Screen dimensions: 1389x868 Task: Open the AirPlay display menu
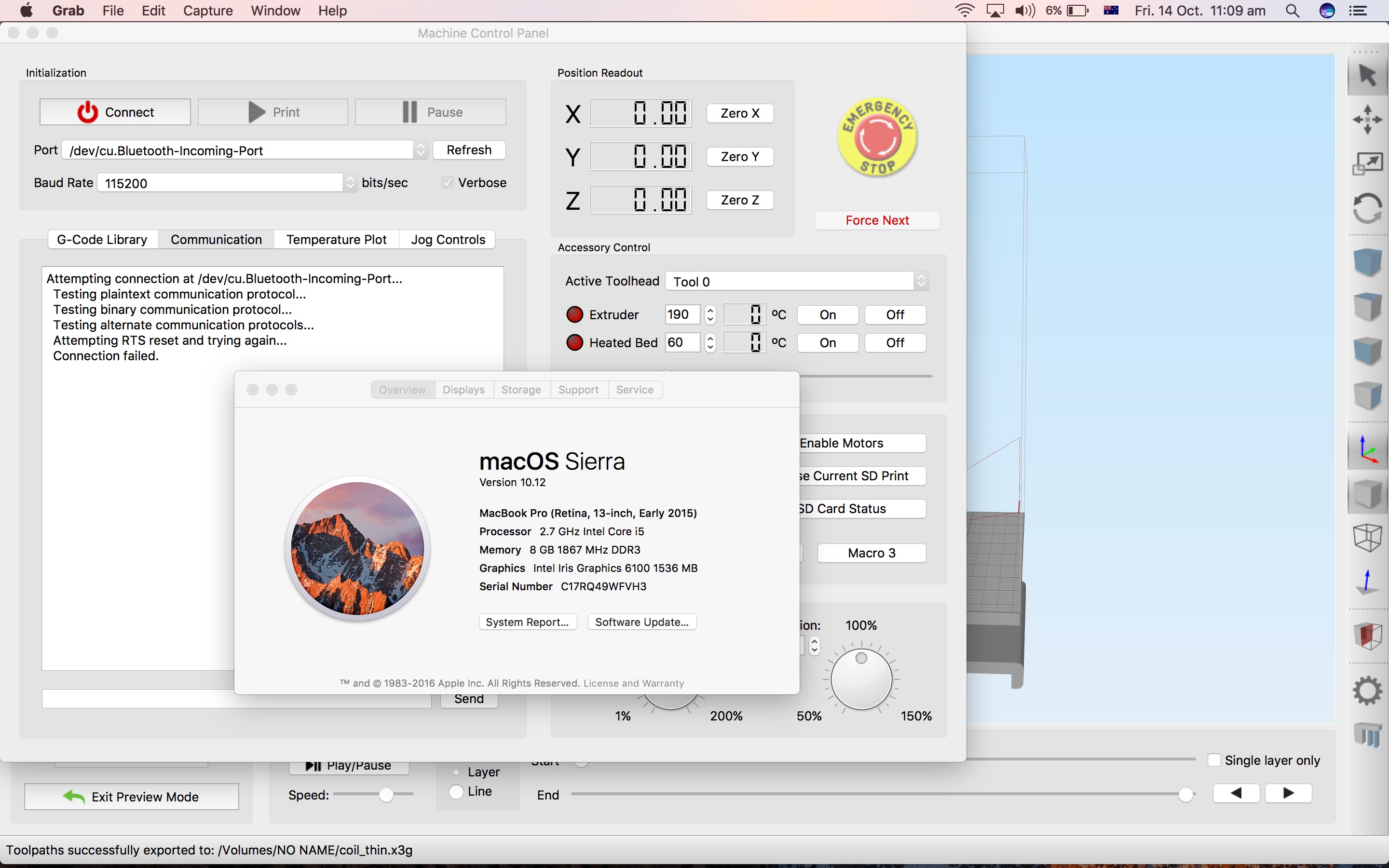click(995, 10)
